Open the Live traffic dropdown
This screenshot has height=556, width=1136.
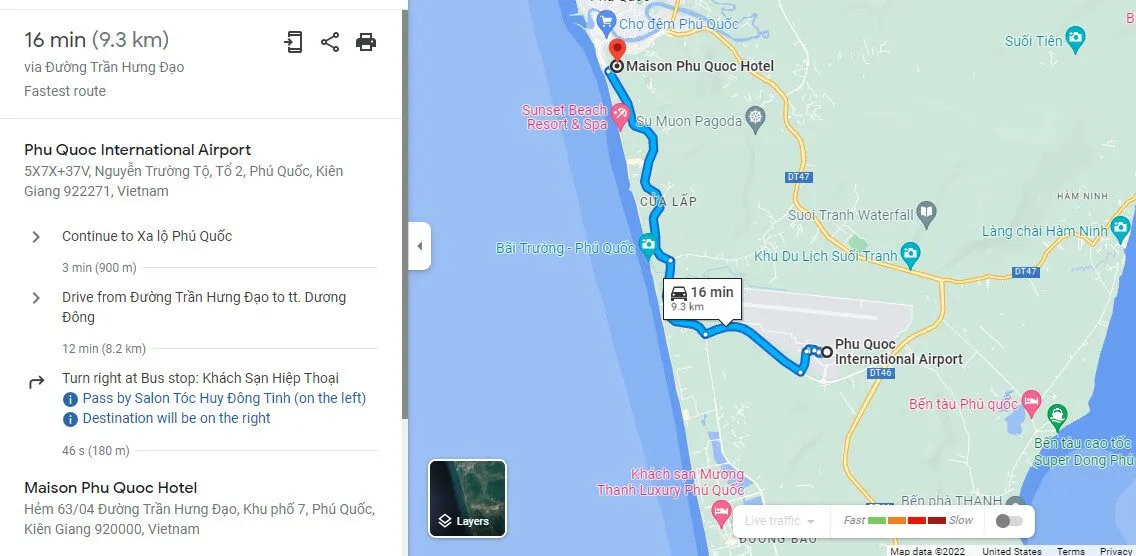pos(779,520)
